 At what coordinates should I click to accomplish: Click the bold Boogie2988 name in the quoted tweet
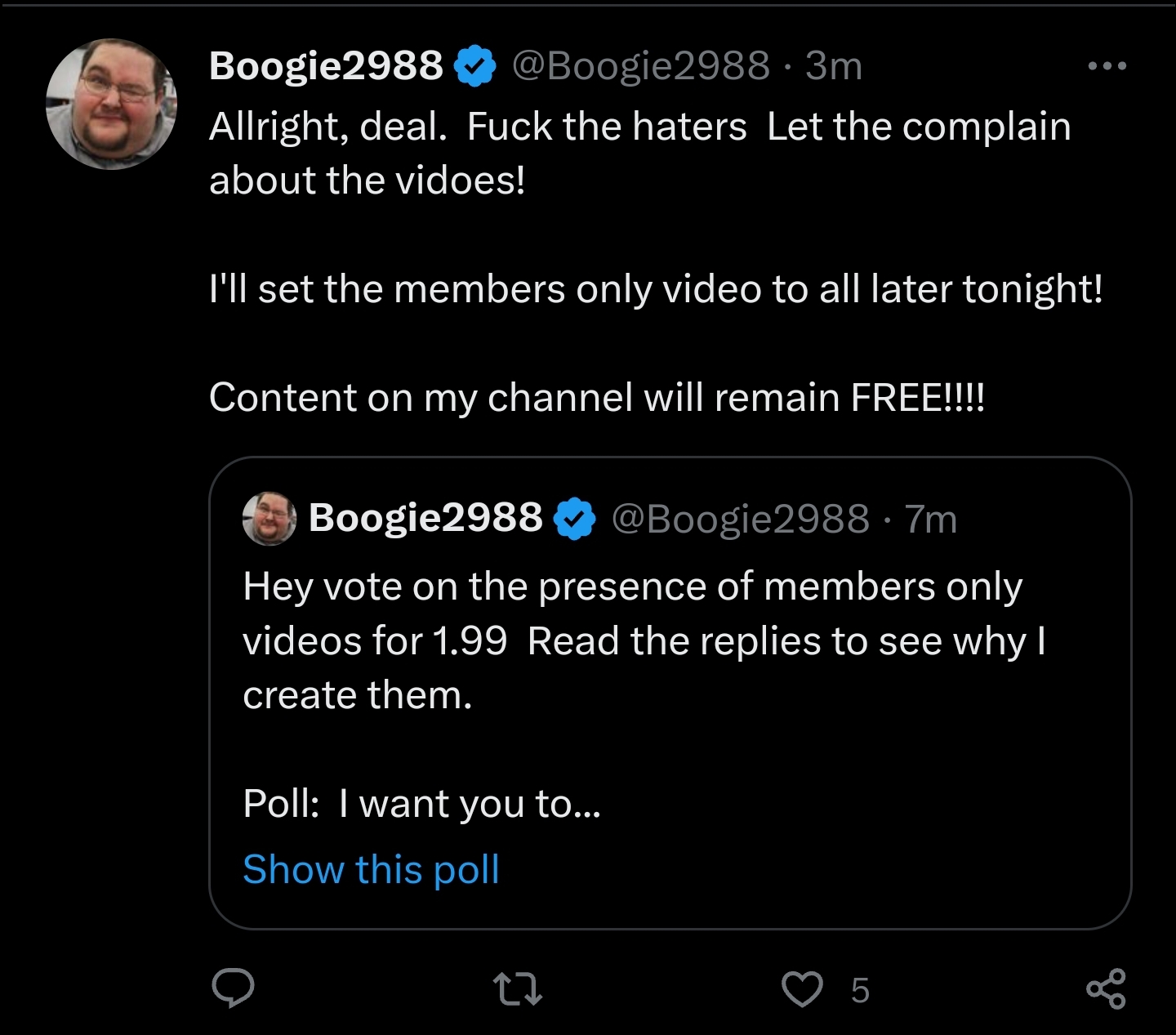click(x=425, y=518)
